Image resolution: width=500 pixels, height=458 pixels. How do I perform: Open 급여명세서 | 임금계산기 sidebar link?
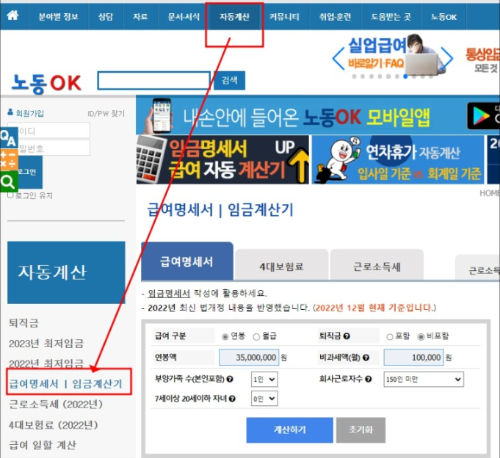(66, 384)
